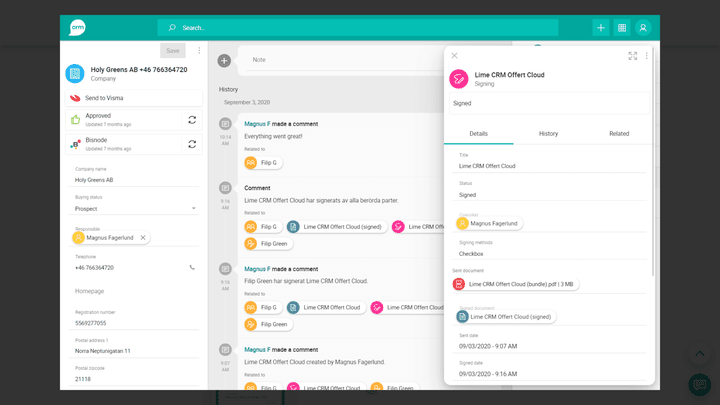Screen dimensions: 720x405
Task: Click the Checkbox signing methods value
Action: click(471, 254)
